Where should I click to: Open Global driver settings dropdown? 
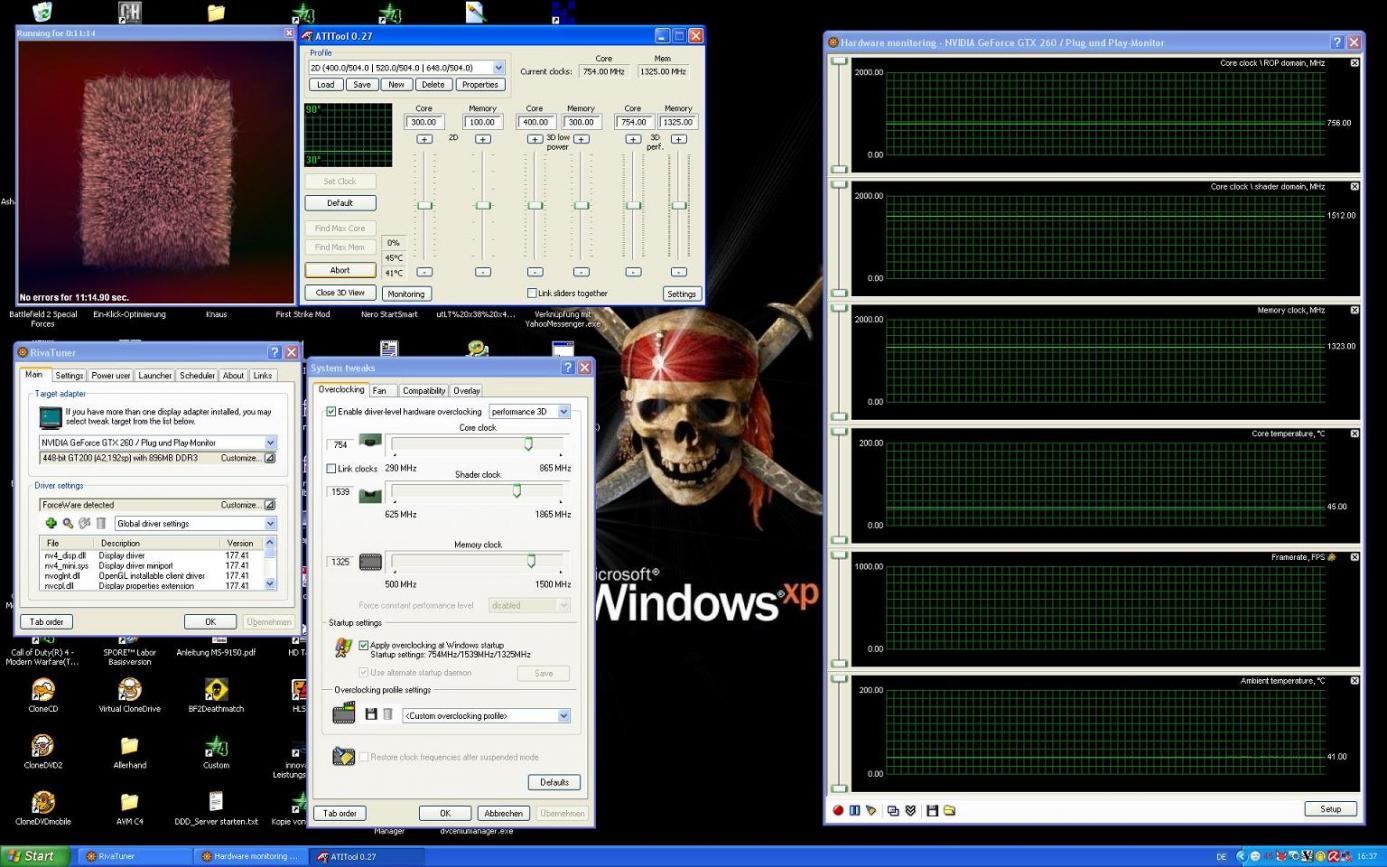tap(270, 523)
